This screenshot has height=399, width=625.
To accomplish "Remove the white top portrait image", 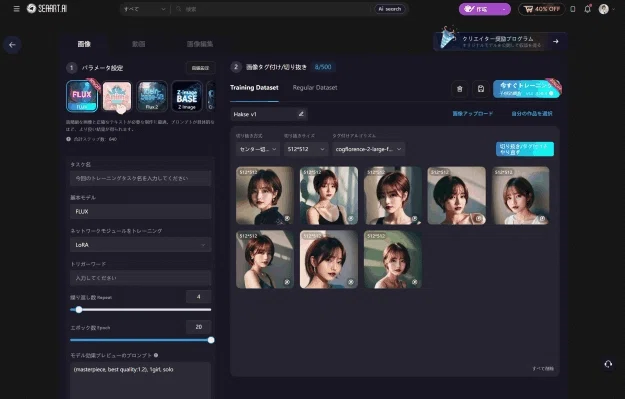I will (x=542, y=218).
